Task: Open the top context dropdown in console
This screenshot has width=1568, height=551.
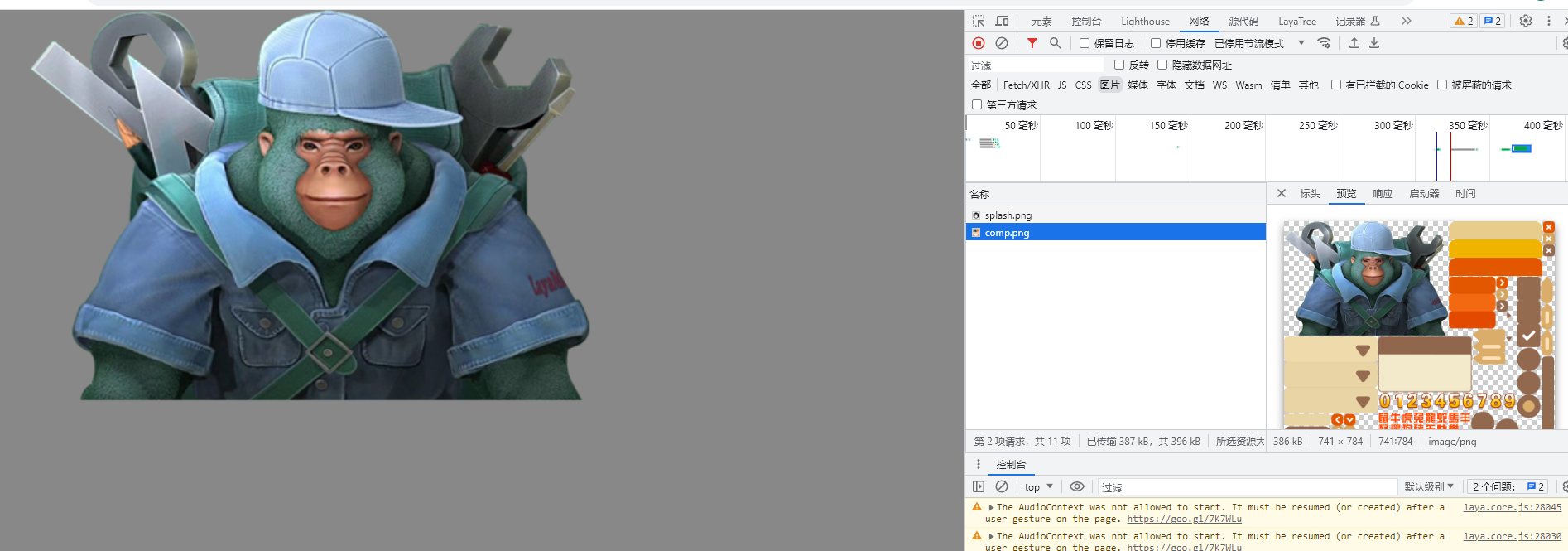Action: pos(1038,487)
